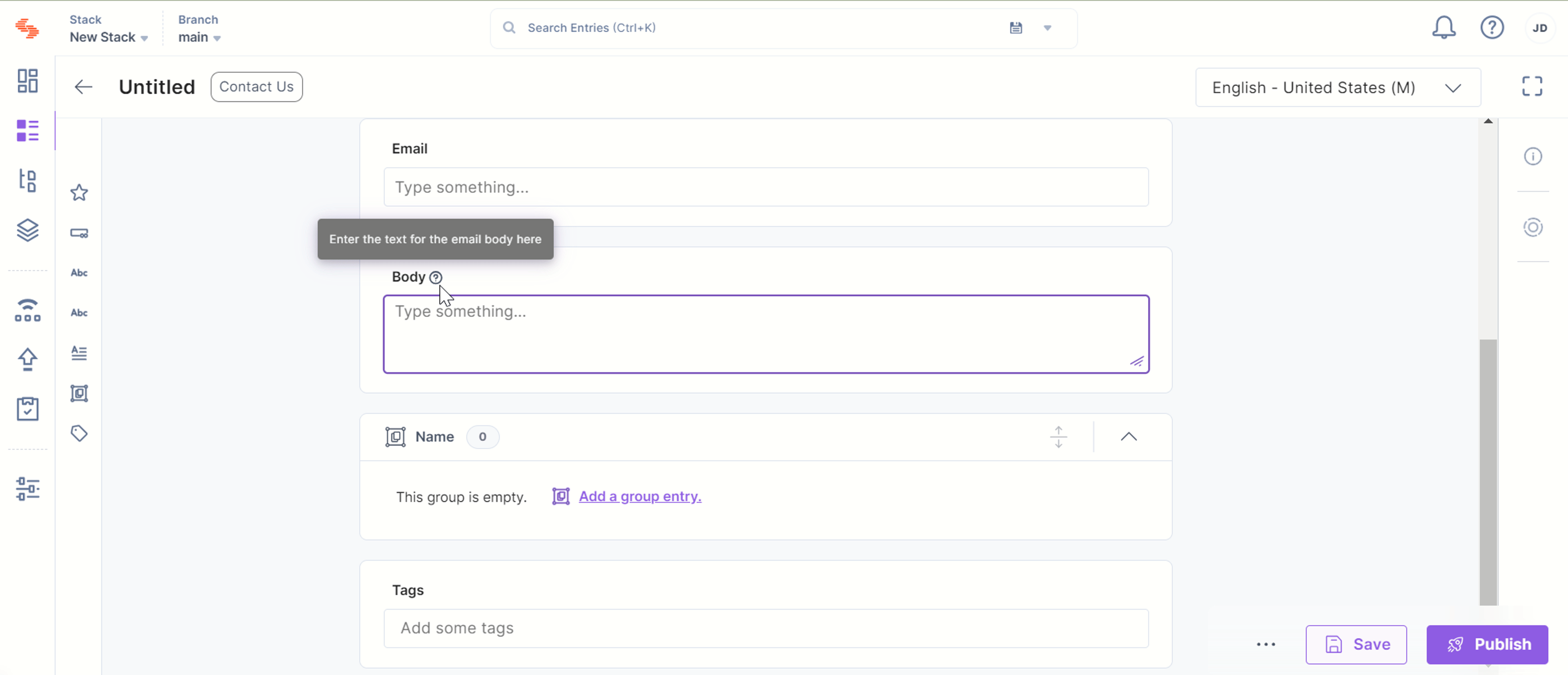Open the entry information panel icon
Viewport: 1568px width, 675px height.
[x=1533, y=156]
